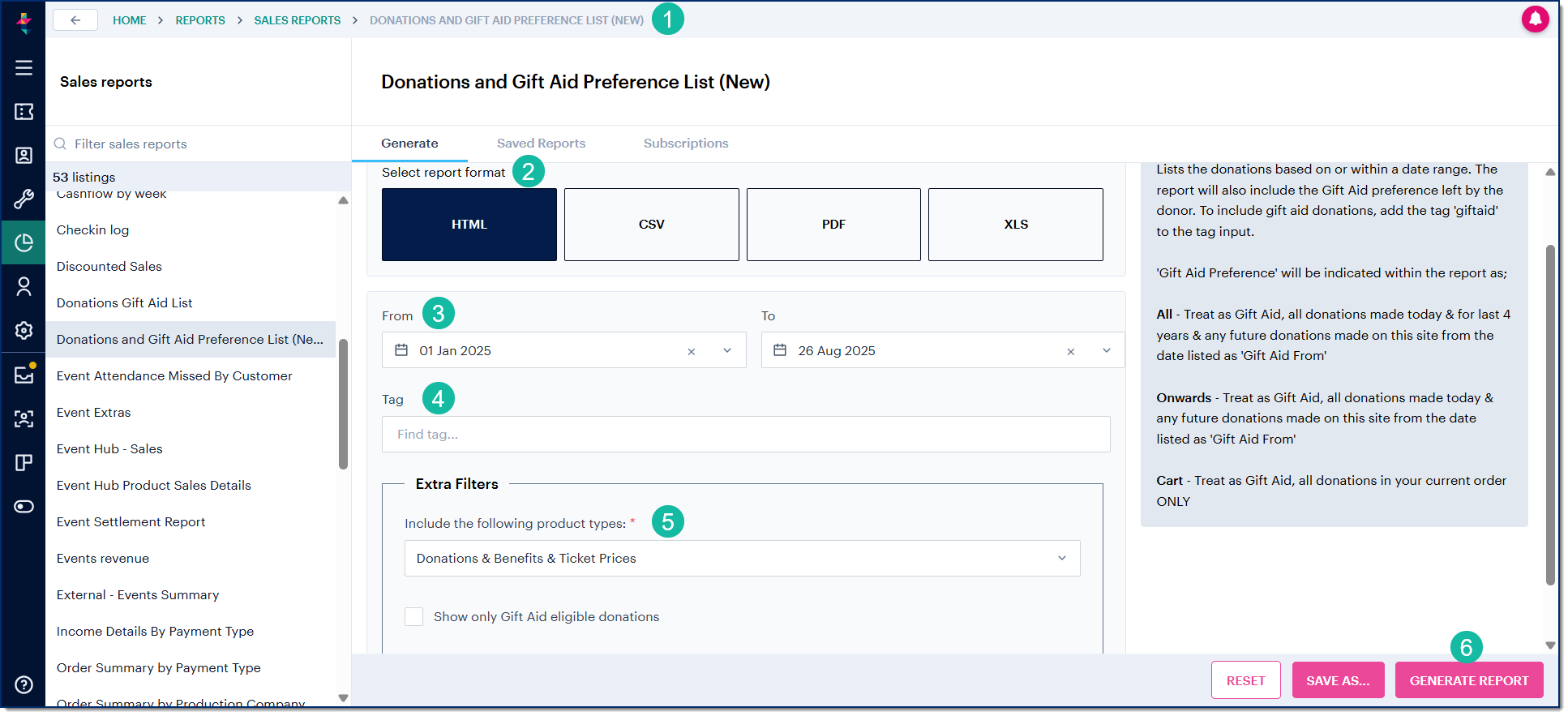This screenshot has height=716, width=1568.
Task: Go to HOME breadcrumb
Action: 129,20
